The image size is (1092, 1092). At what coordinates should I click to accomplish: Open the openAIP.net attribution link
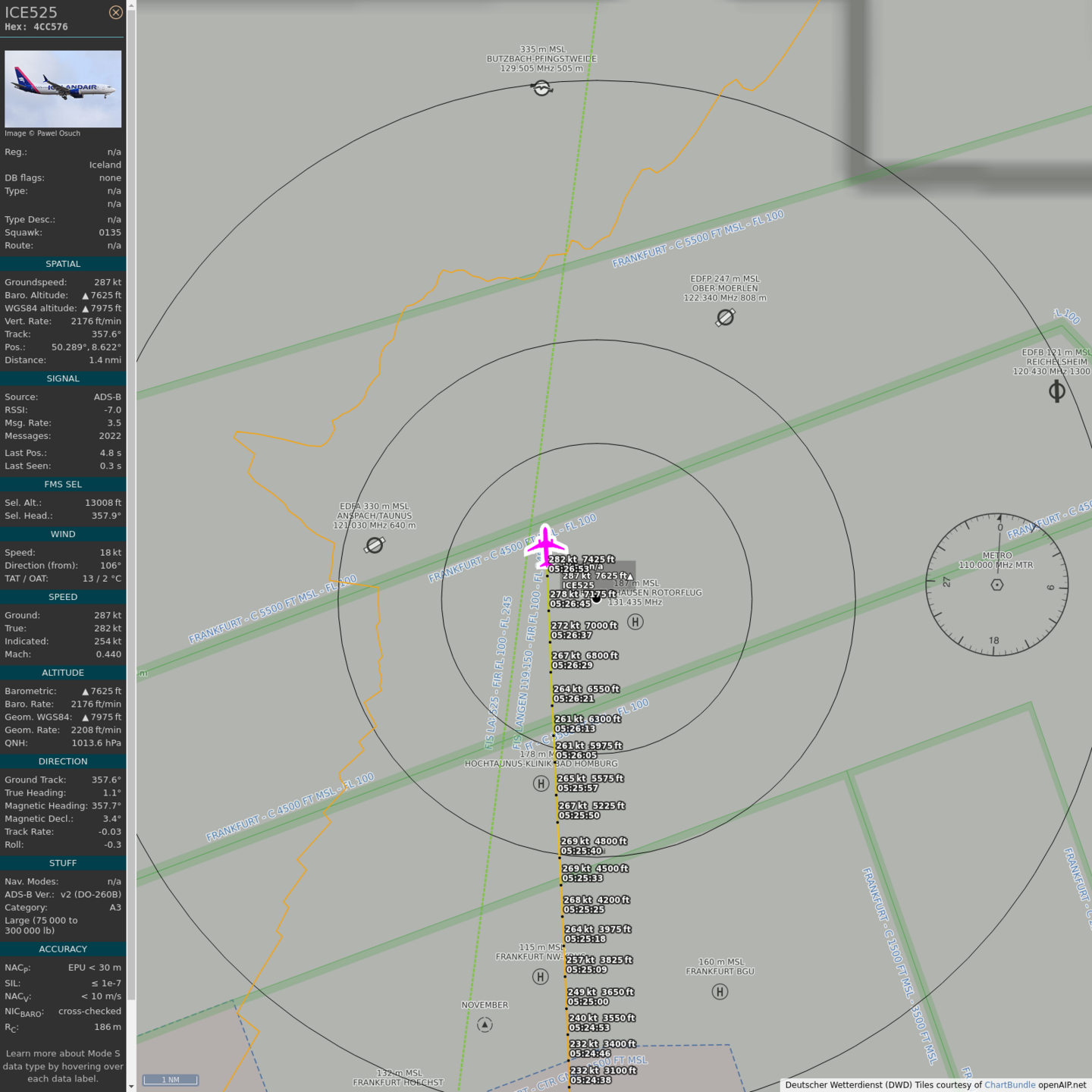point(1062,1084)
